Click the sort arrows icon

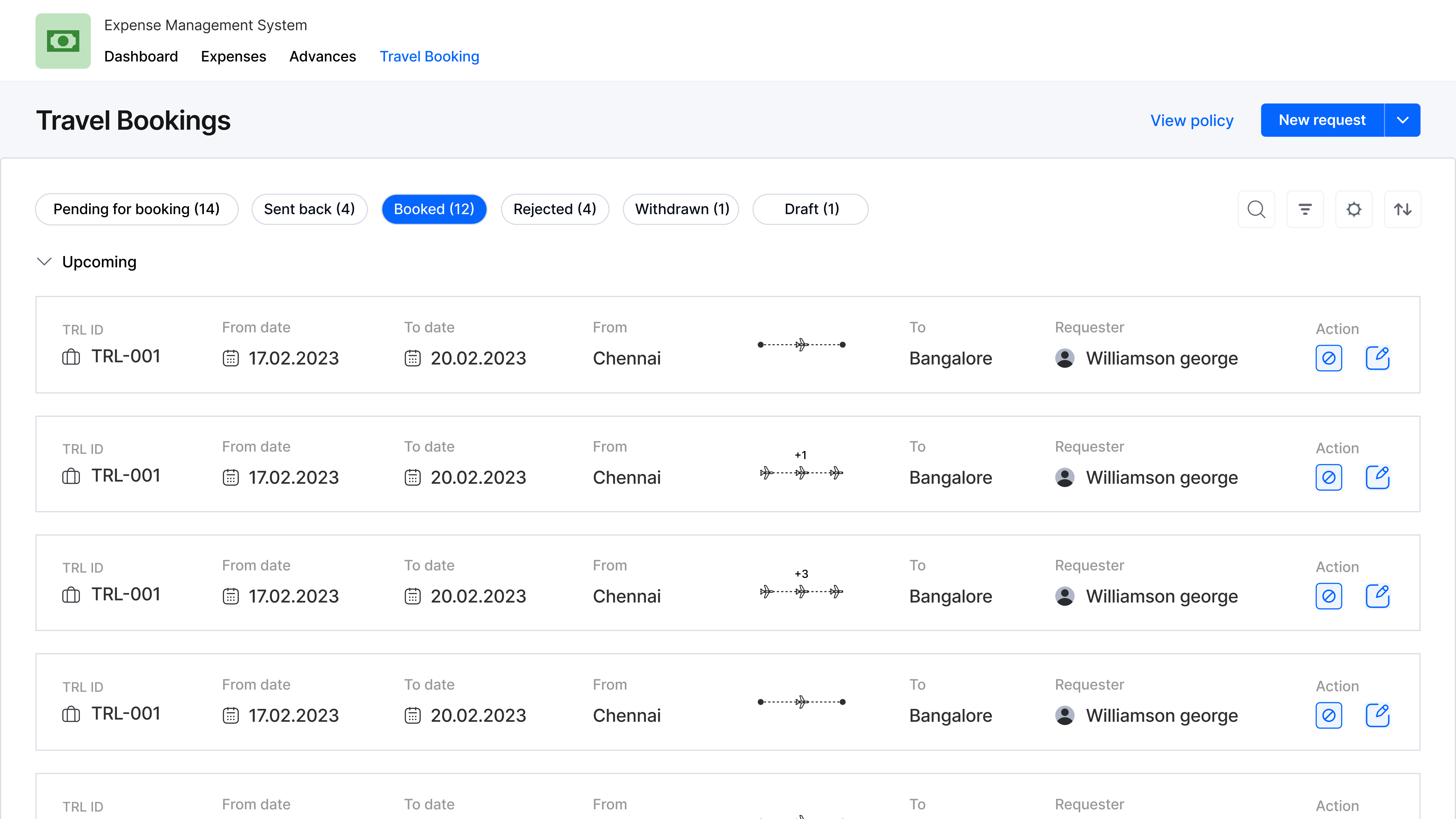[x=1402, y=209]
